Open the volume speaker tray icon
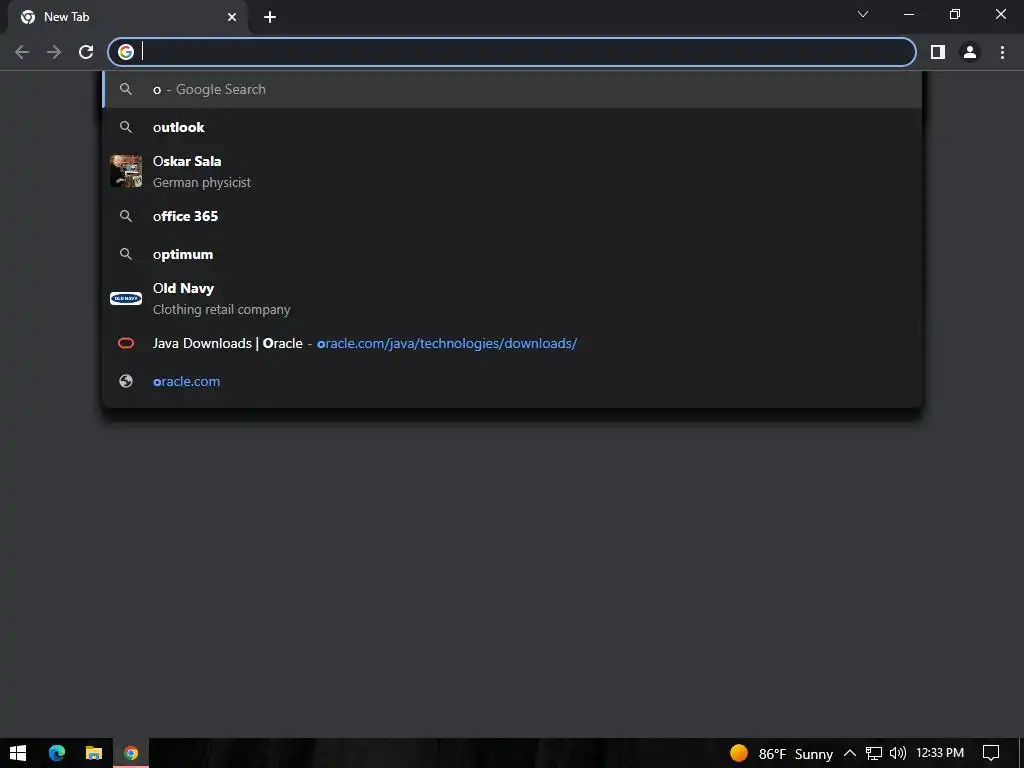The image size is (1024, 768). [898, 753]
